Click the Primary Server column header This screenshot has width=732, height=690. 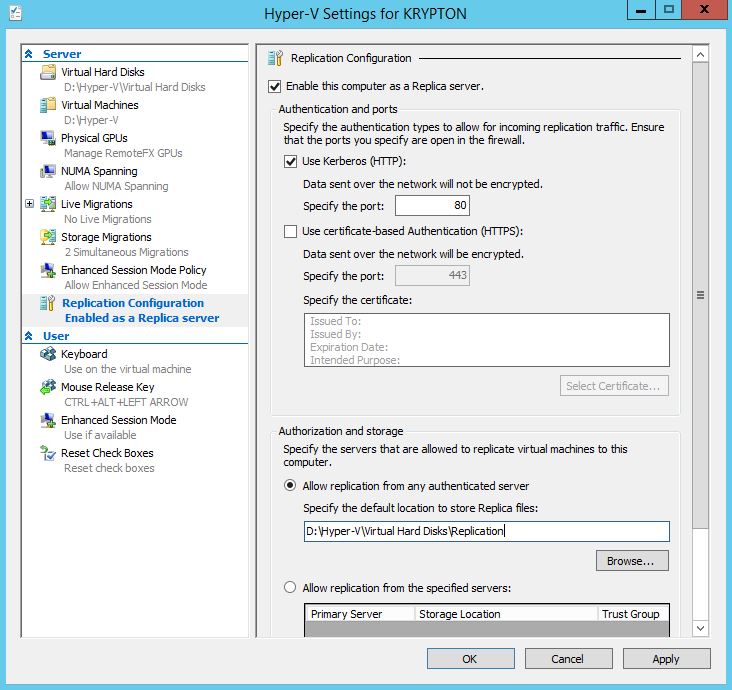click(359, 614)
